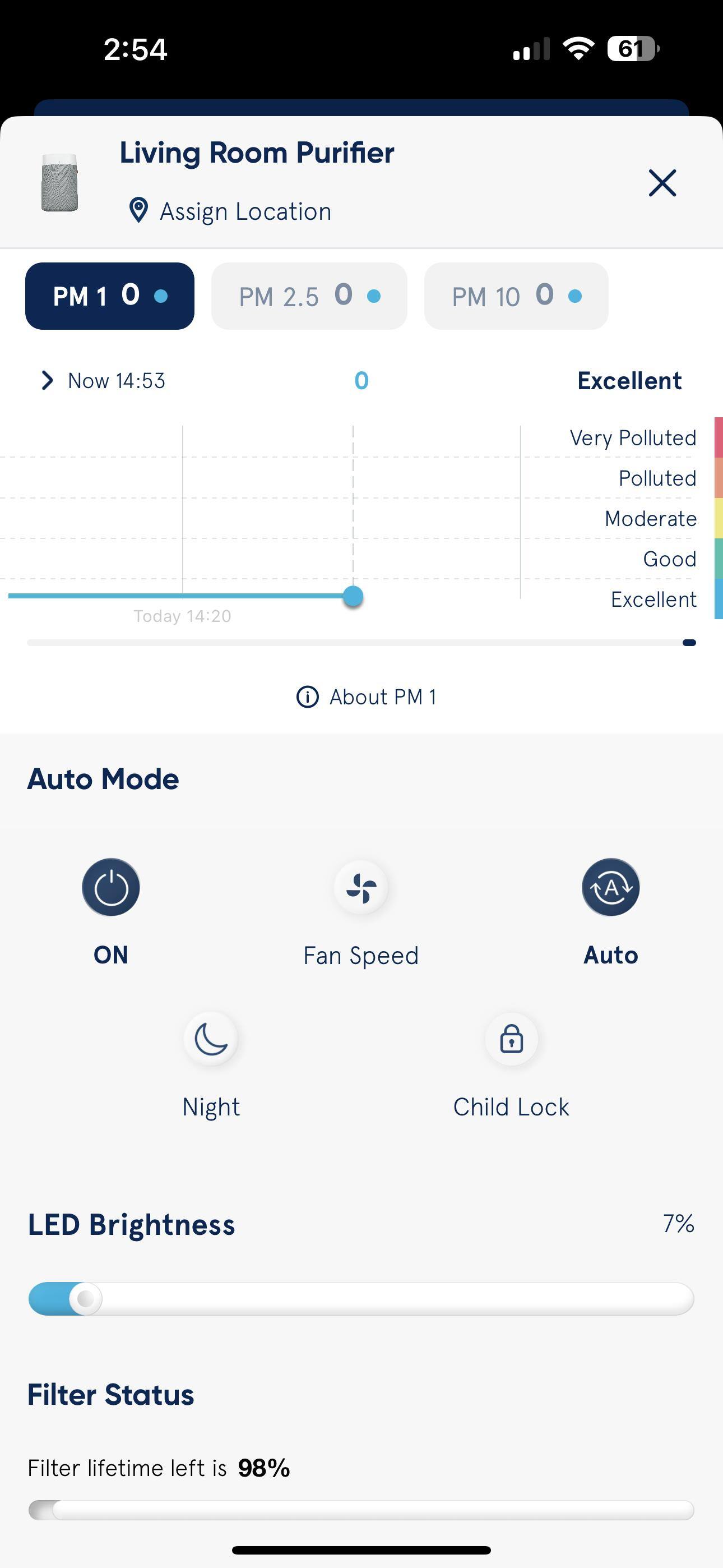
Task: Tap the LED Brightness slider handle
Action: coord(86,1298)
